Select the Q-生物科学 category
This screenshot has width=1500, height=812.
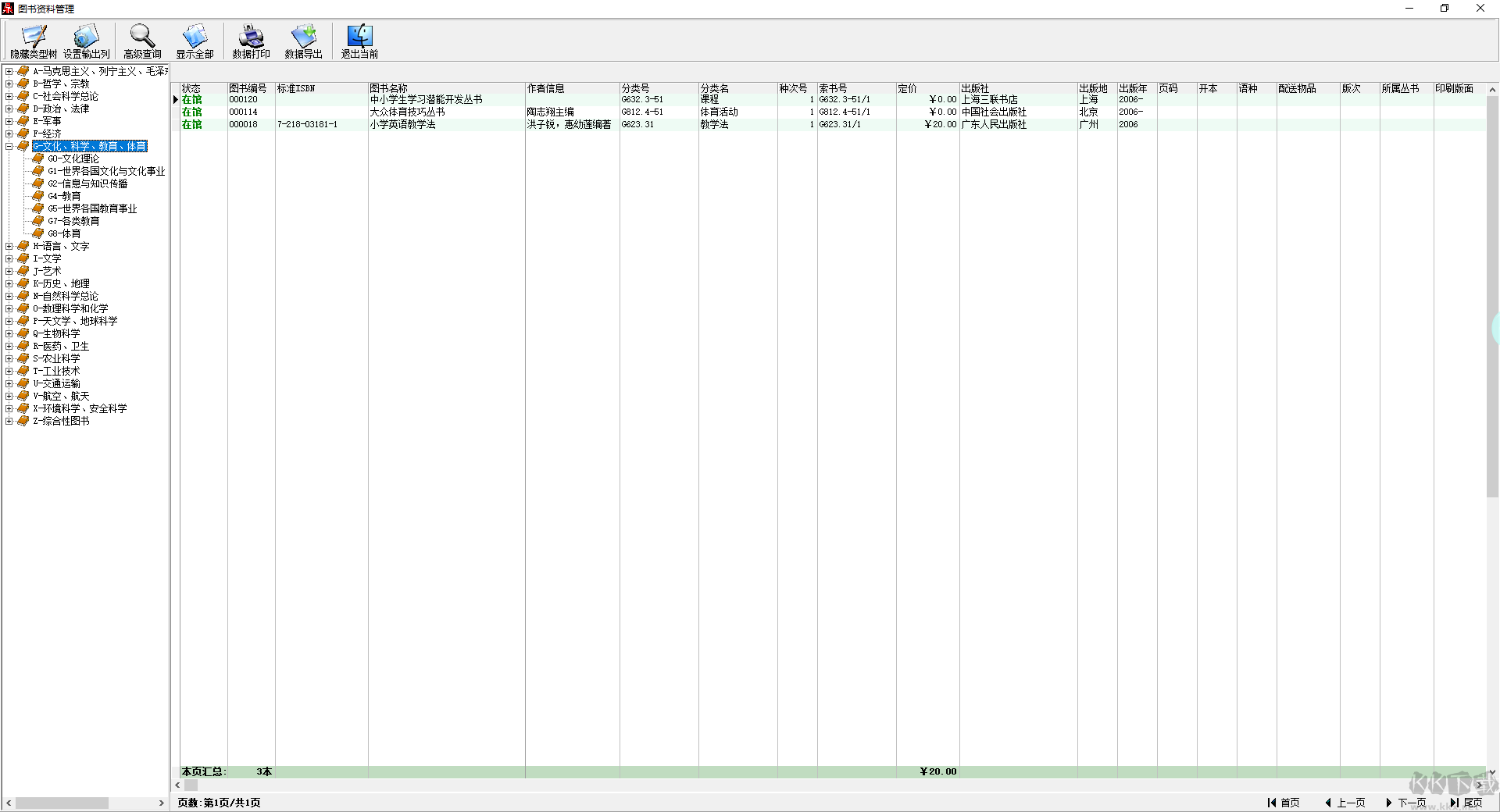coord(56,333)
